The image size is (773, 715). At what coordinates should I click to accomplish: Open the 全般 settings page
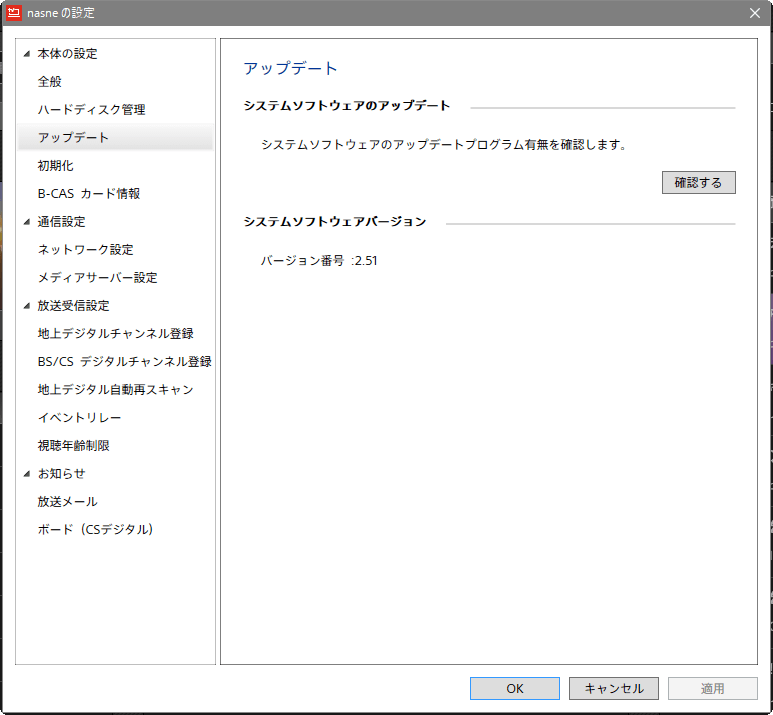pyautogui.click(x=50, y=82)
